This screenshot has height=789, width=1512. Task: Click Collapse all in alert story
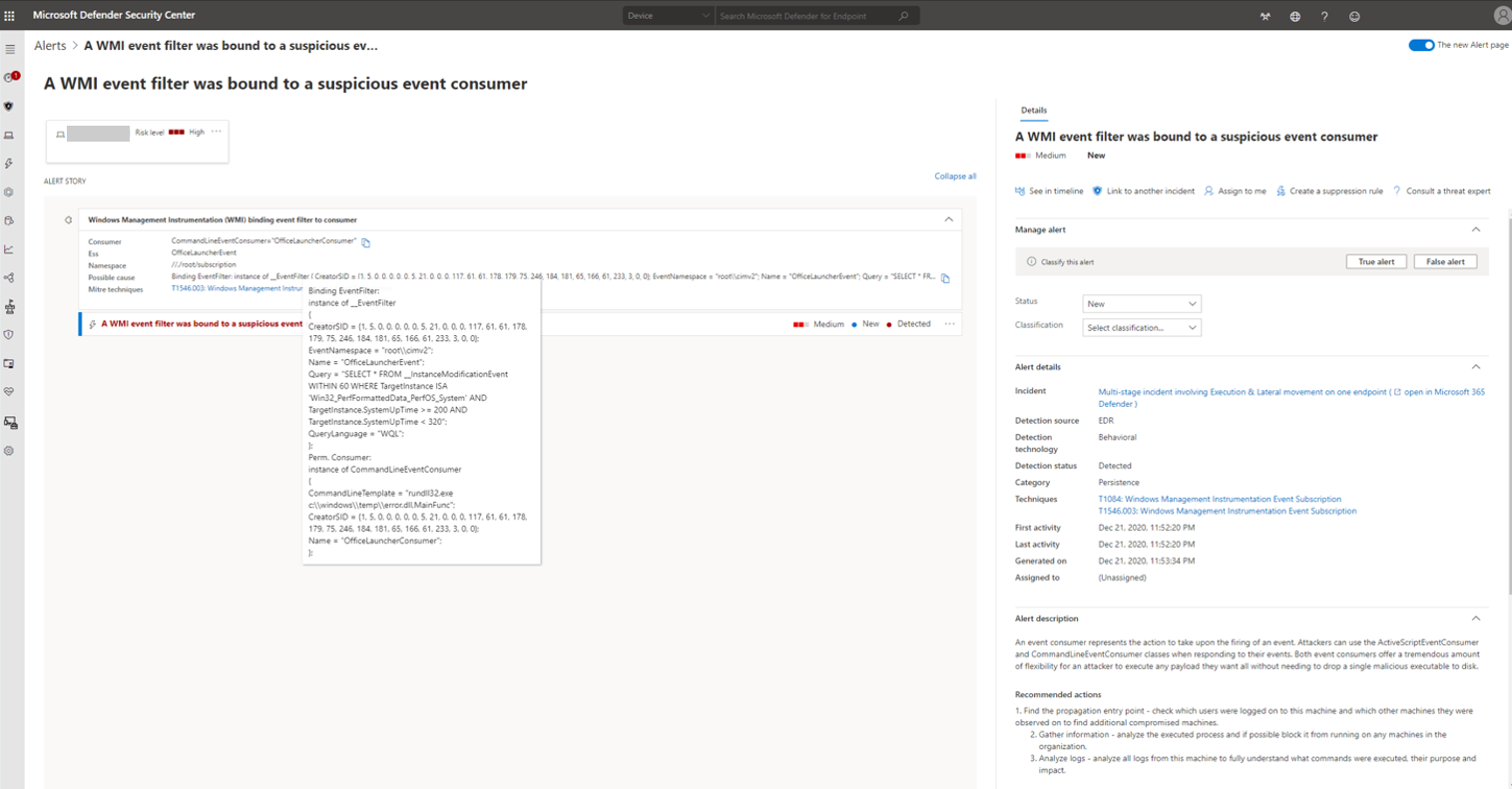coord(955,177)
